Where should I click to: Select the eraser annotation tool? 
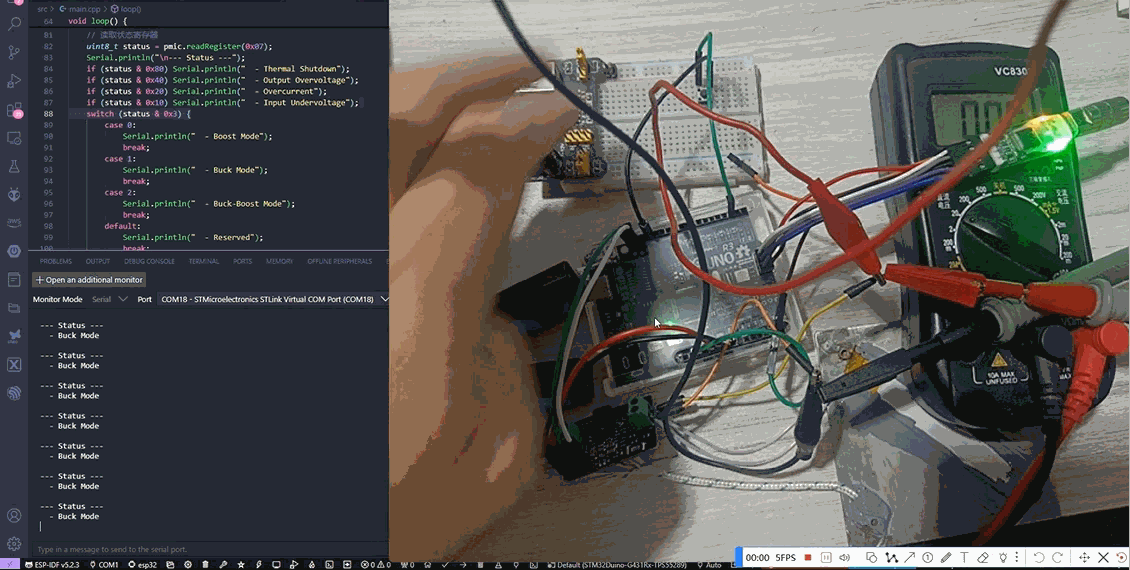[x=983, y=557]
